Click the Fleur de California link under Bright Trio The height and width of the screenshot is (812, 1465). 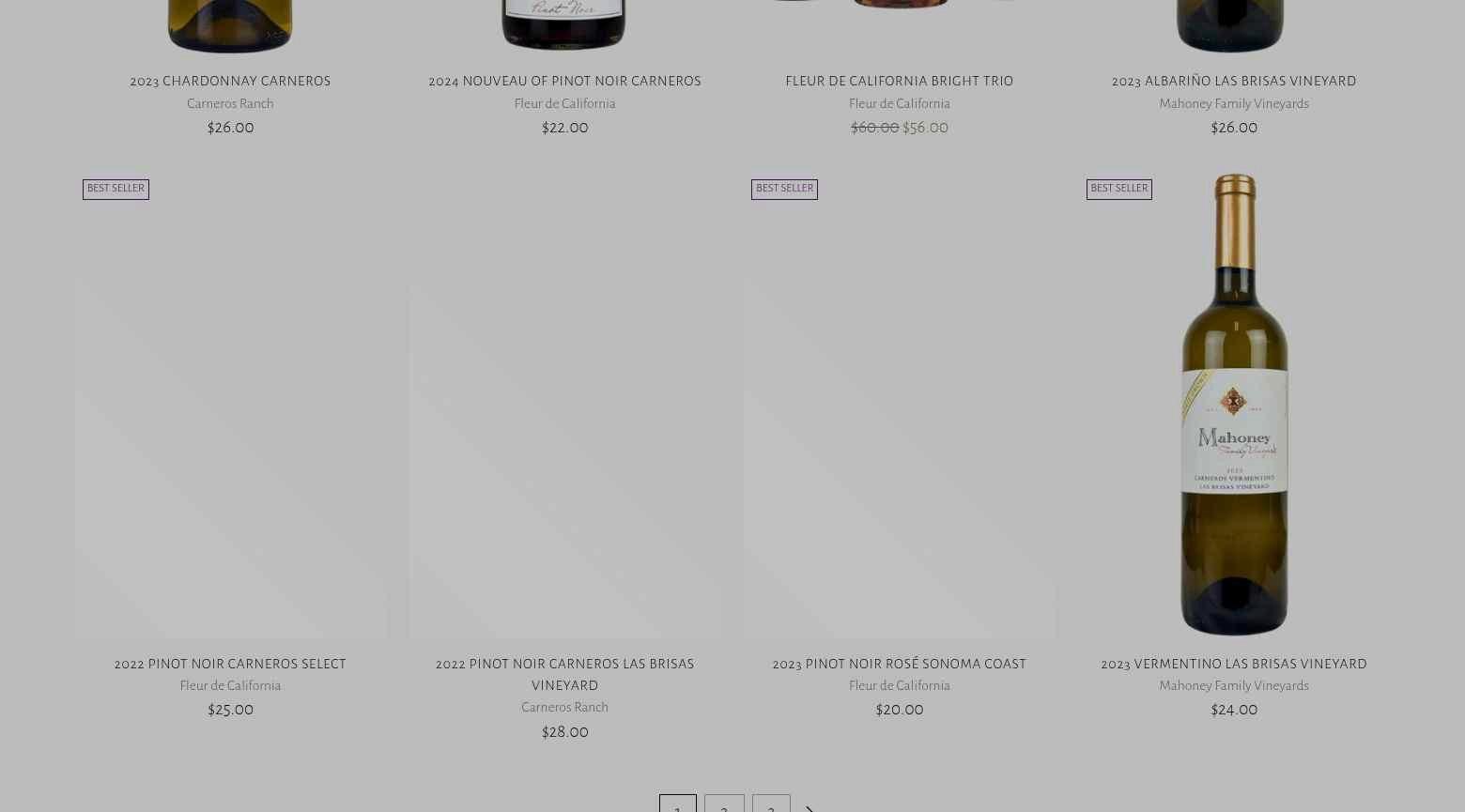[899, 103]
